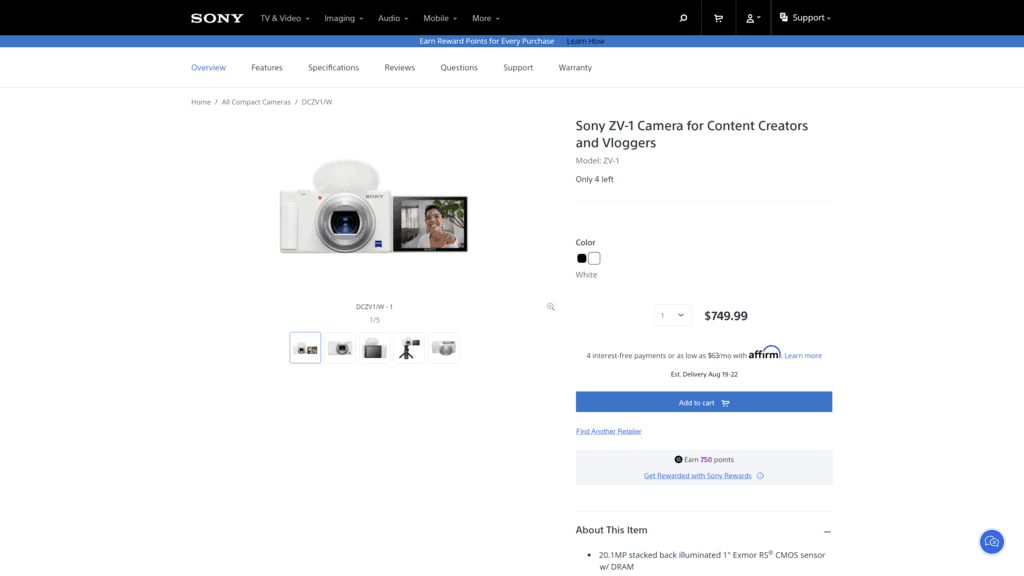Click the Learn How rewards link
The image size is (1024, 576).
(x=585, y=41)
